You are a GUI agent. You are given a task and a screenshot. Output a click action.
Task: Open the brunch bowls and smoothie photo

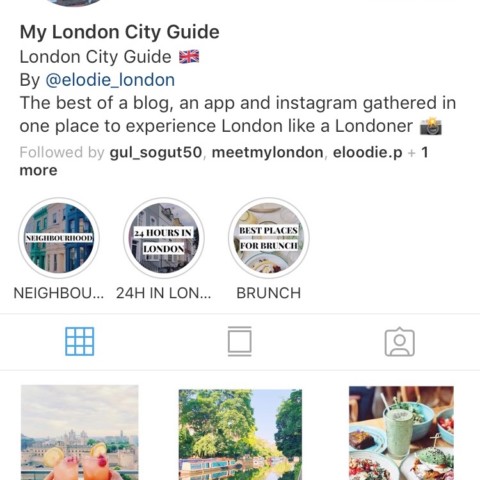[x=401, y=433]
